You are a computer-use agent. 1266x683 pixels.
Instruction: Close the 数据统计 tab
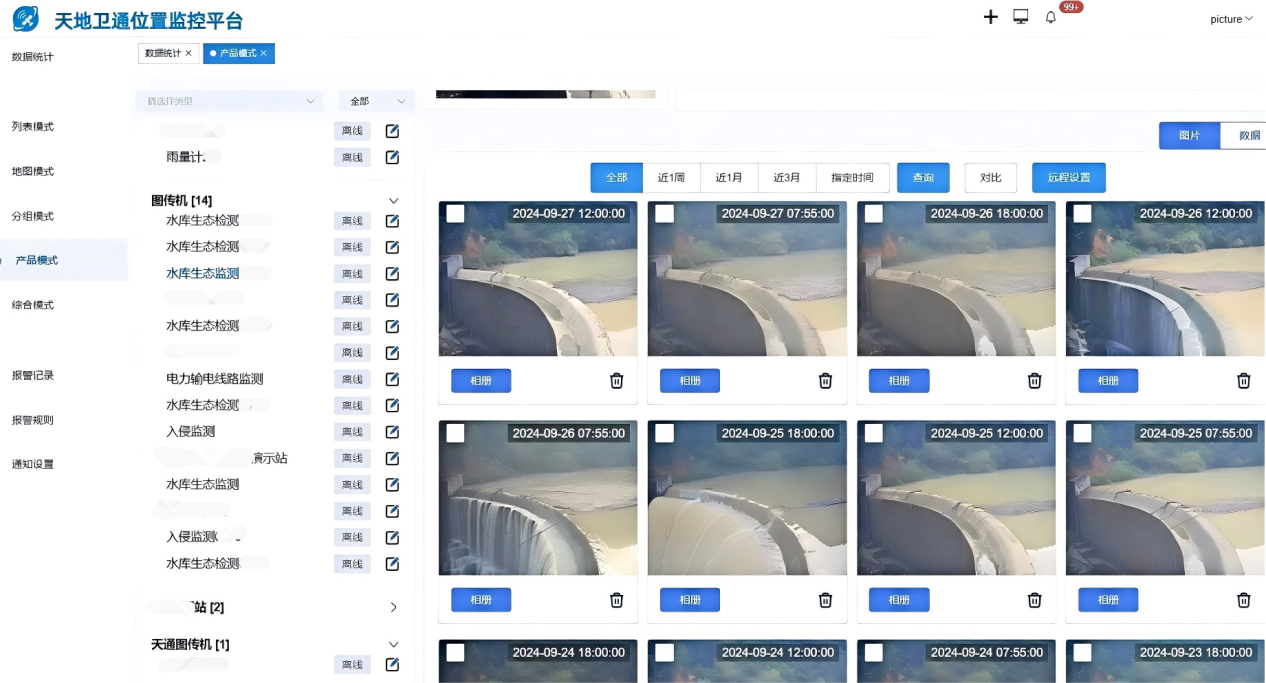click(188, 53)
